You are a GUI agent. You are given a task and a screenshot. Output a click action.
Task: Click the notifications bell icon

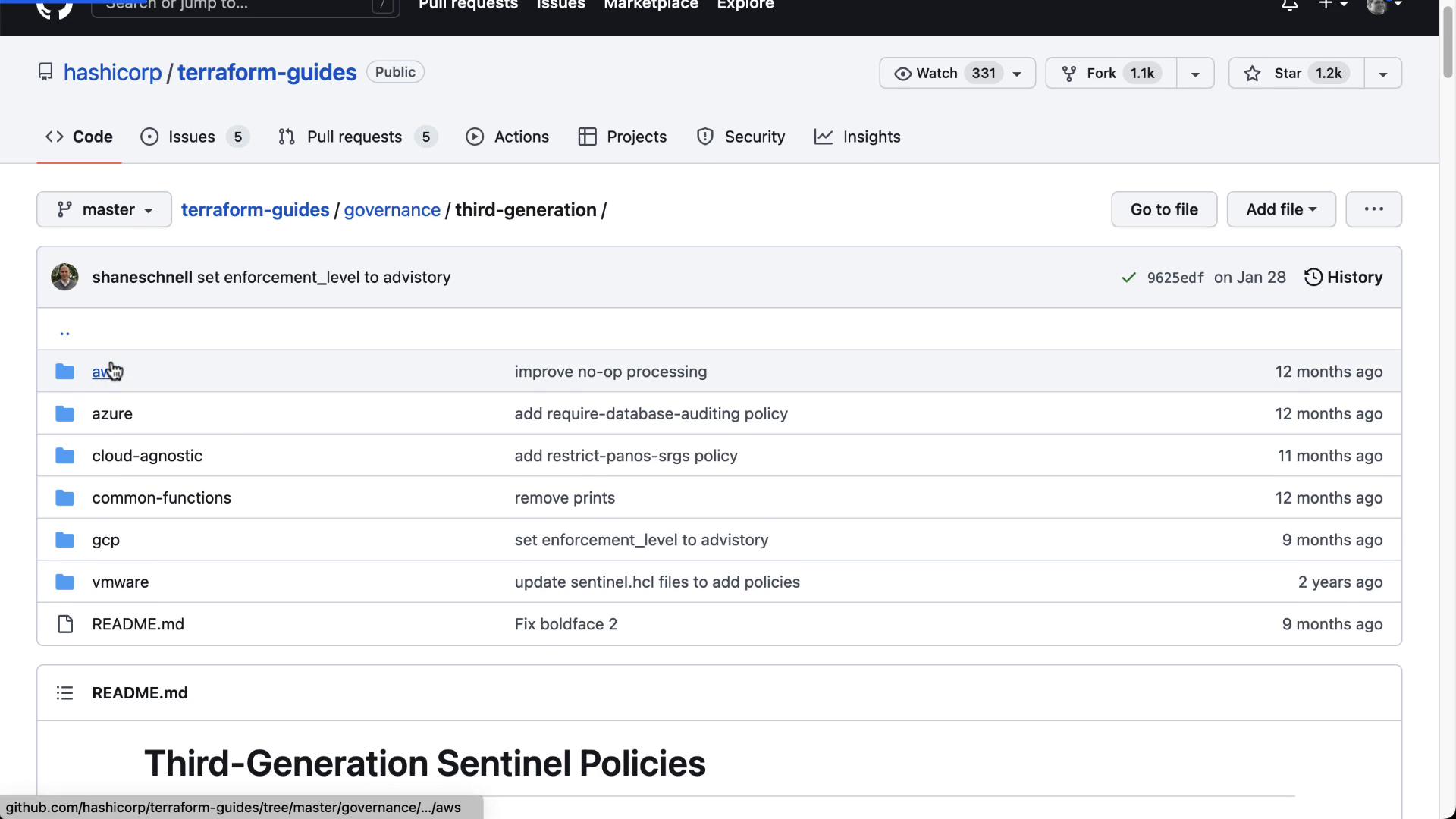pyautogui.click(x=1289, y=6)
